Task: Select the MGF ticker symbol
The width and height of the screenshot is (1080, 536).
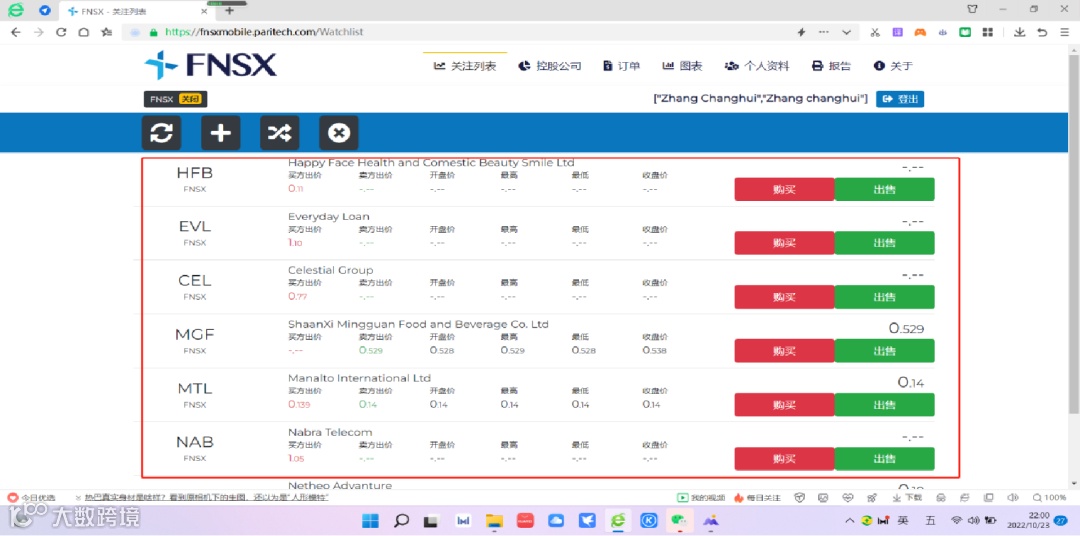Action: click(x=195, y=335)
